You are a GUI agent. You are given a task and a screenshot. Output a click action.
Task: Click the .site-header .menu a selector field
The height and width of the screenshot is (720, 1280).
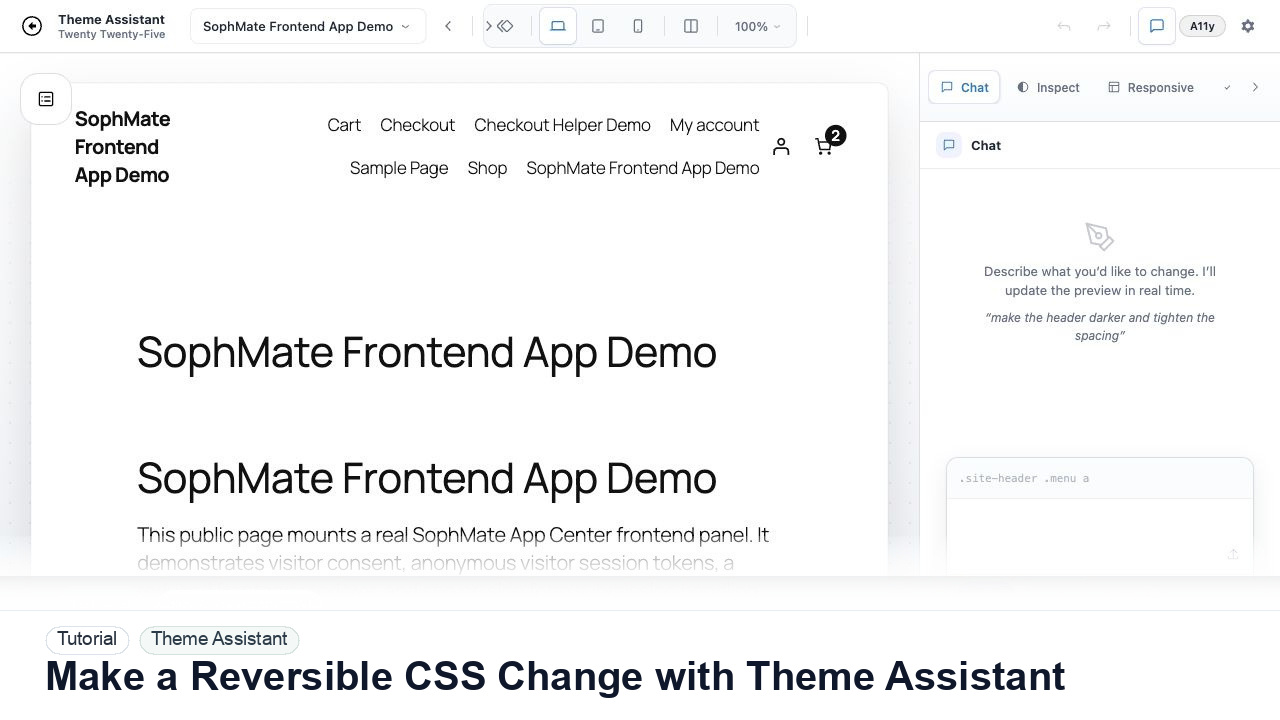point(1100,478)
